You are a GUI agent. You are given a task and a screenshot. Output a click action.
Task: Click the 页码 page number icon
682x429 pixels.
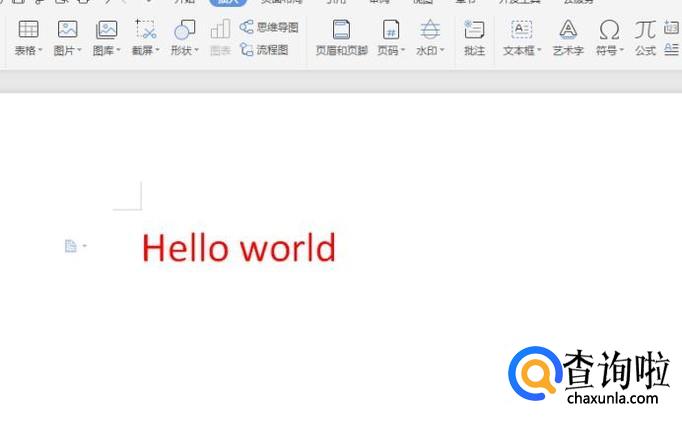[391, 30]
